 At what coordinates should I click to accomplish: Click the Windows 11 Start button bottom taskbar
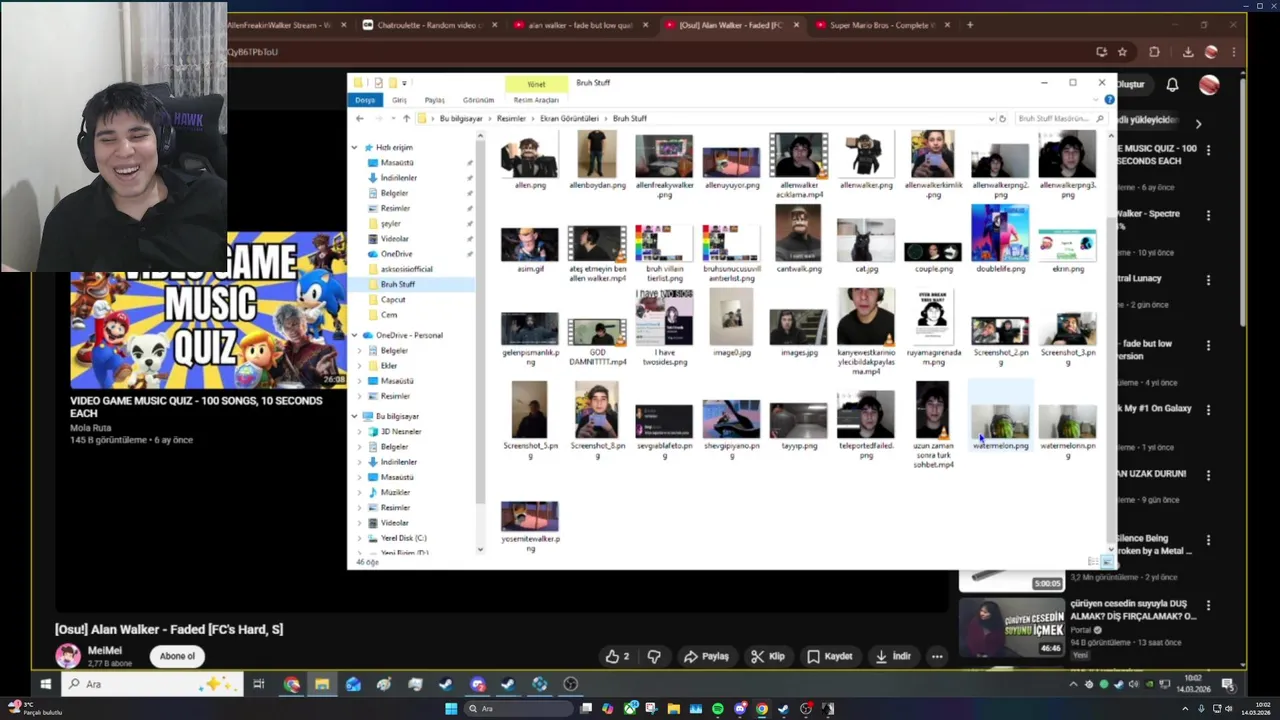[x=451, y=709]
